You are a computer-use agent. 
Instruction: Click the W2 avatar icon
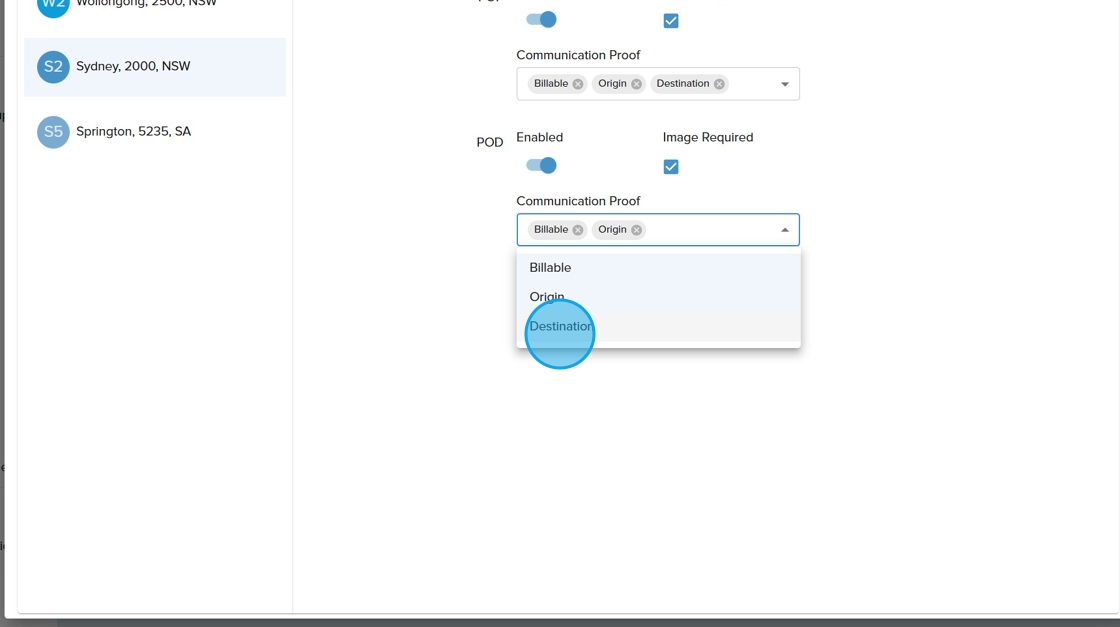click(x=53, y=5)
